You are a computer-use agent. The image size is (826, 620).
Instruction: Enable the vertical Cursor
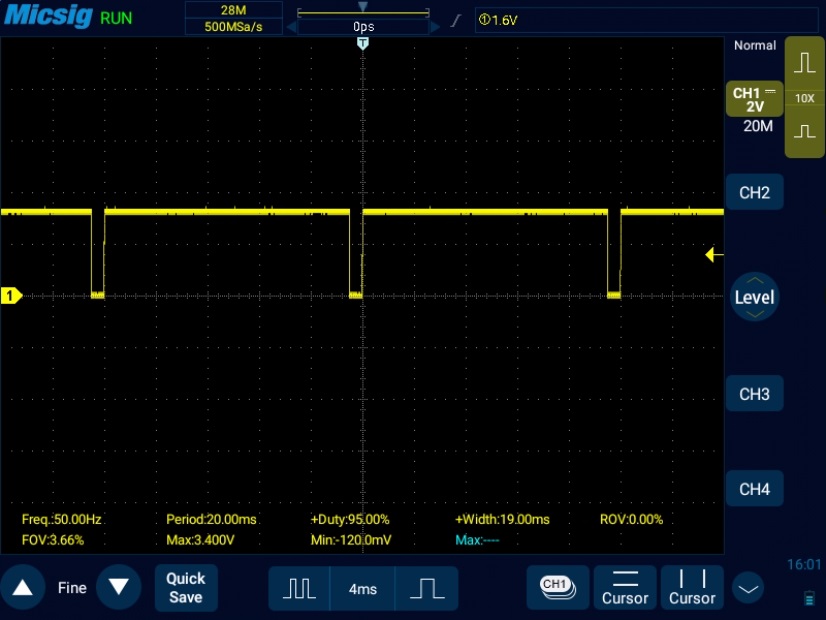(692, 587)
